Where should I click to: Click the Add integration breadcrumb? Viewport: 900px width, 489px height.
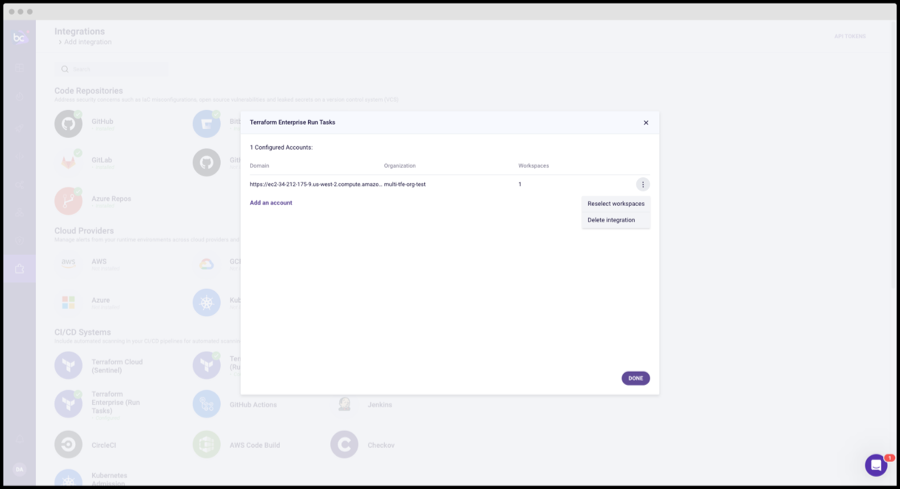point(88,42)
